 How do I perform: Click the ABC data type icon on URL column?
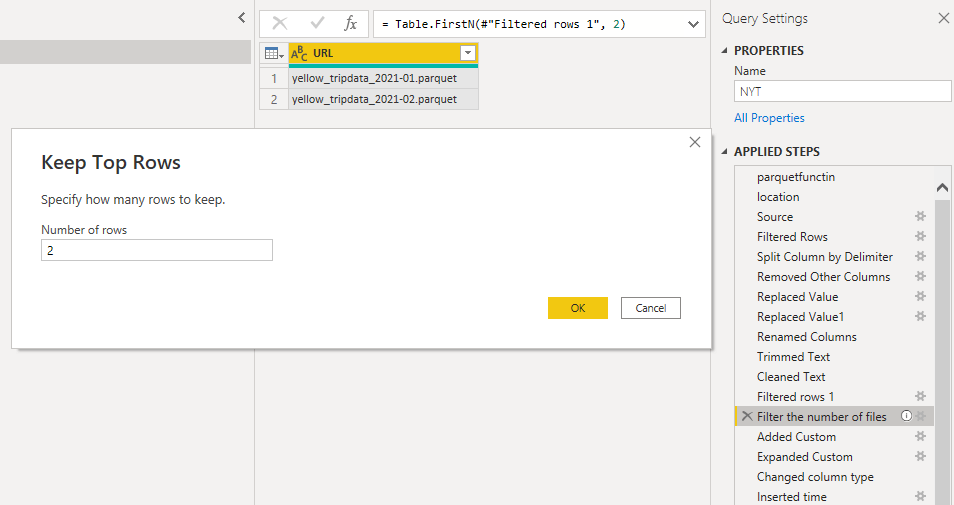[300, 53]
